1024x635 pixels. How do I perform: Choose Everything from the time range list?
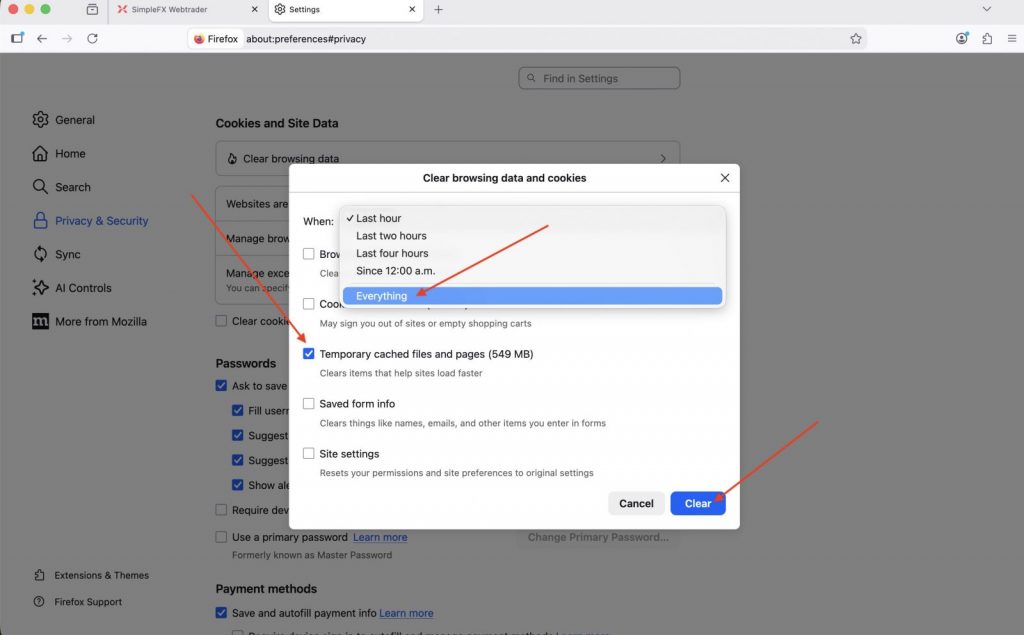[382, 296]
